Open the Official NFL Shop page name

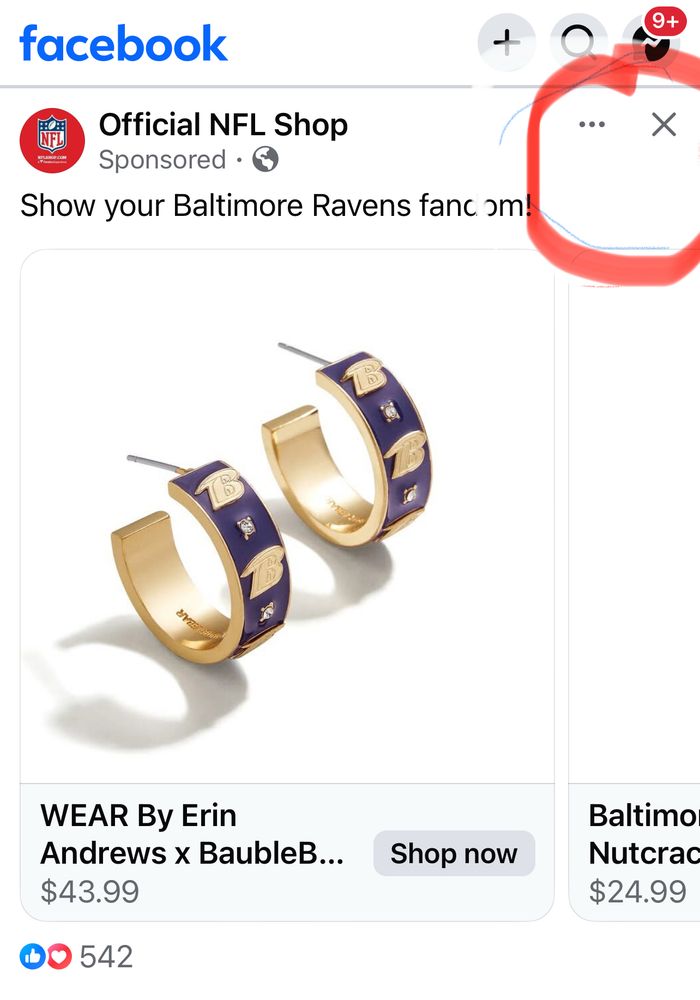tap(223, 124)
